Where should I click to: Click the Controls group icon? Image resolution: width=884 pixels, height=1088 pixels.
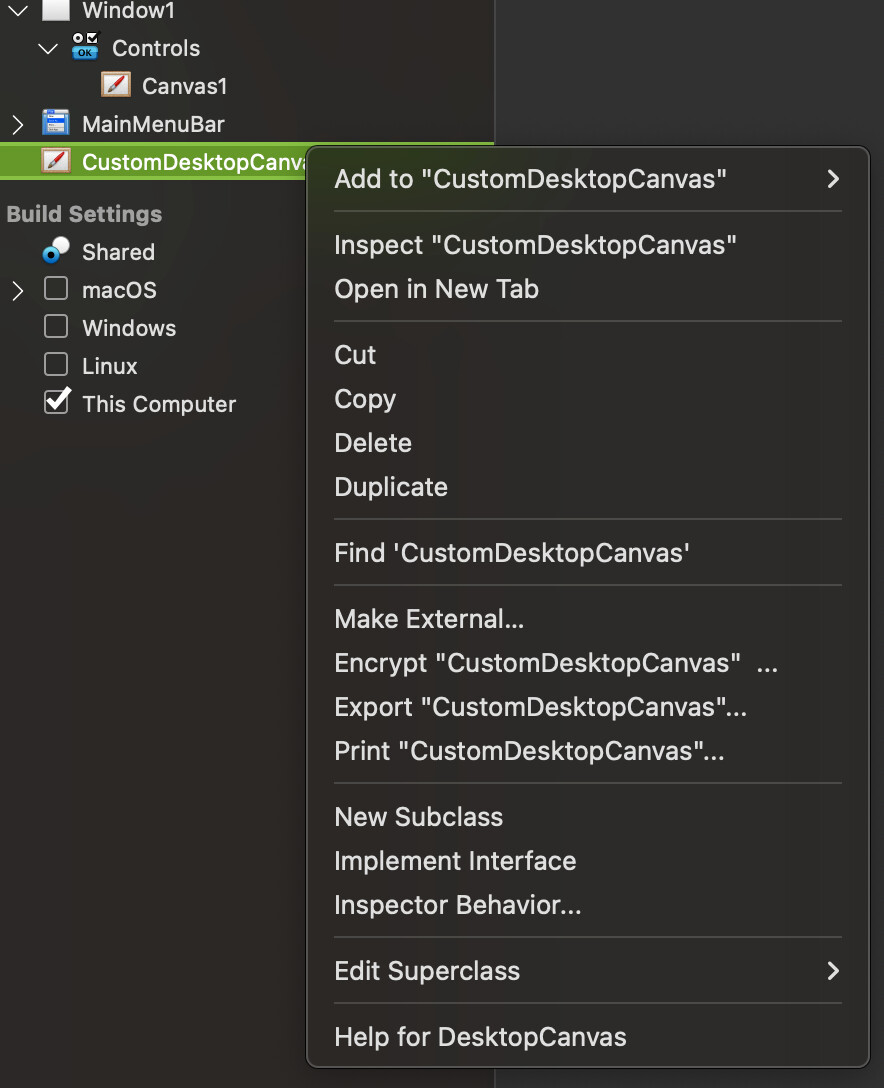point(86,46)
